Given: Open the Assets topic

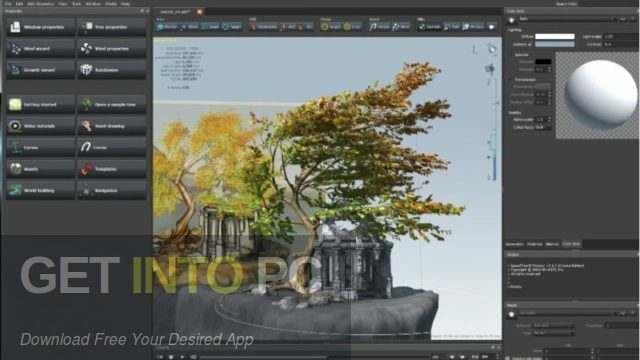Looking at the screenshot, I should [40, 169].
